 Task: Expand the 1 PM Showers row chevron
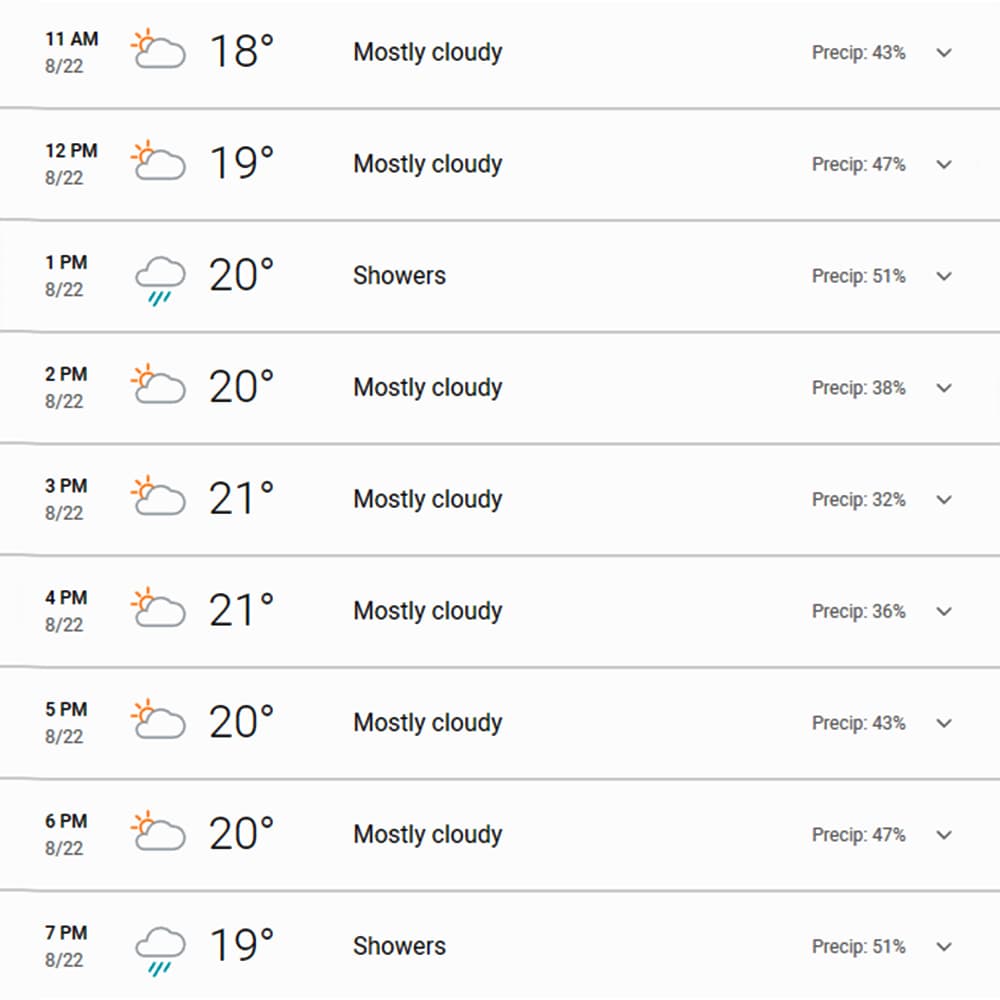[944, 276]
